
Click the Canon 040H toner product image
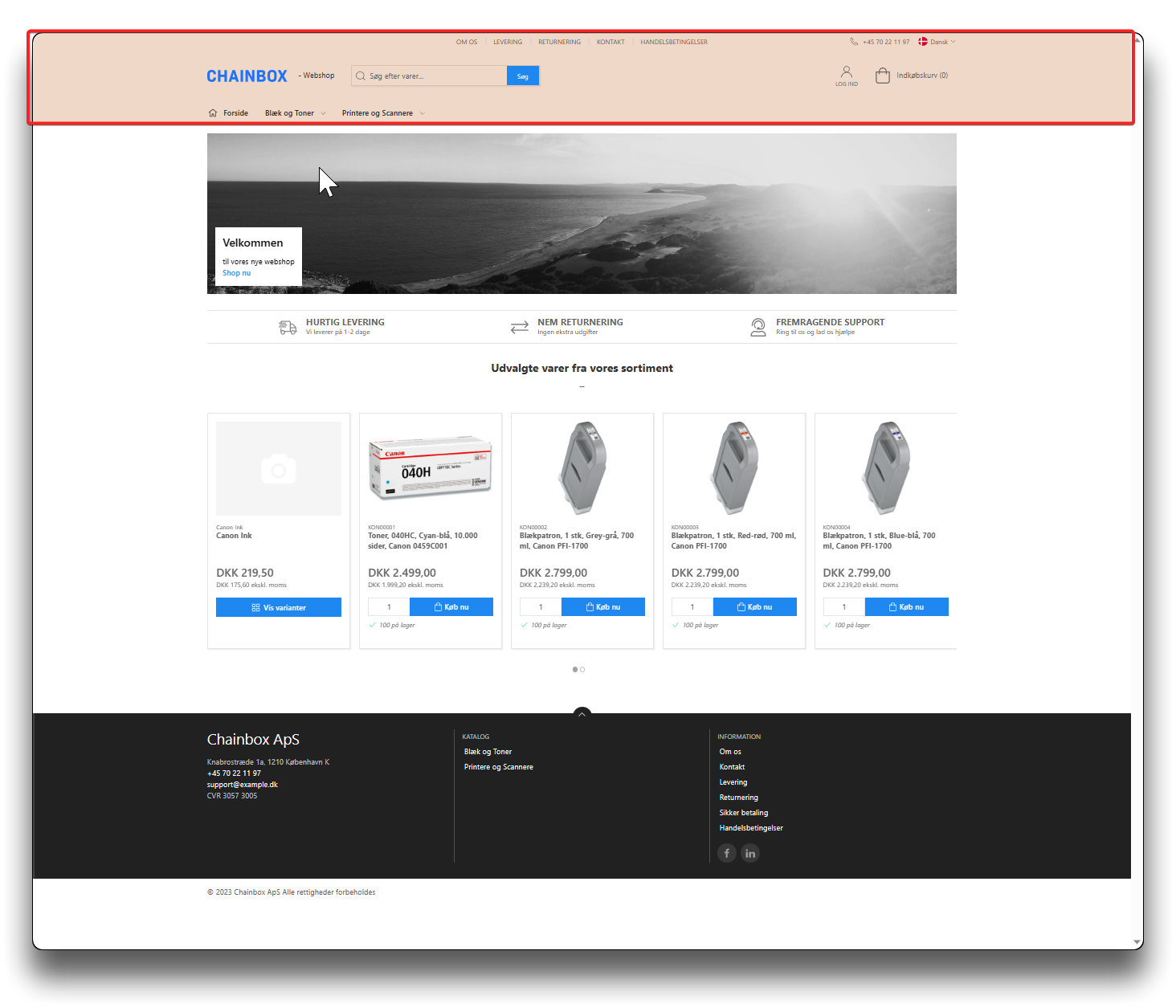tap(430, 468)
